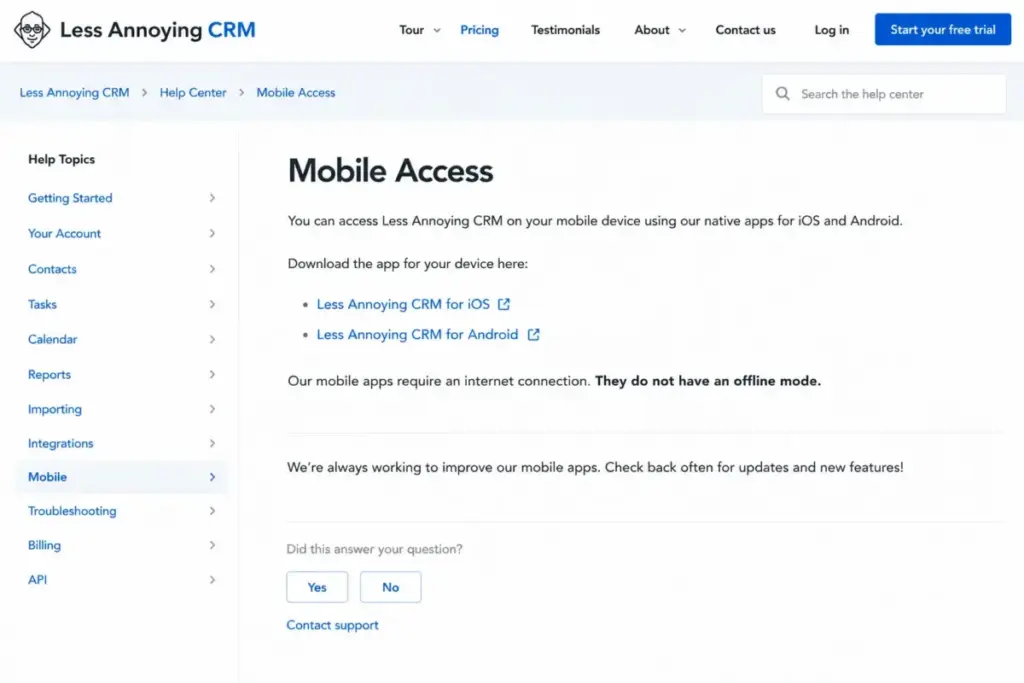
Task: Open Less Annoying CRM for iOS link
Action: [403, 304]
